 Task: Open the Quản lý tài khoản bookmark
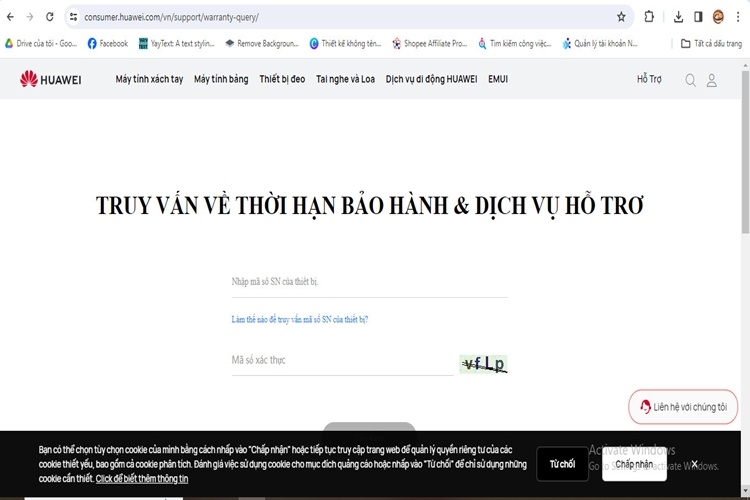600,44
